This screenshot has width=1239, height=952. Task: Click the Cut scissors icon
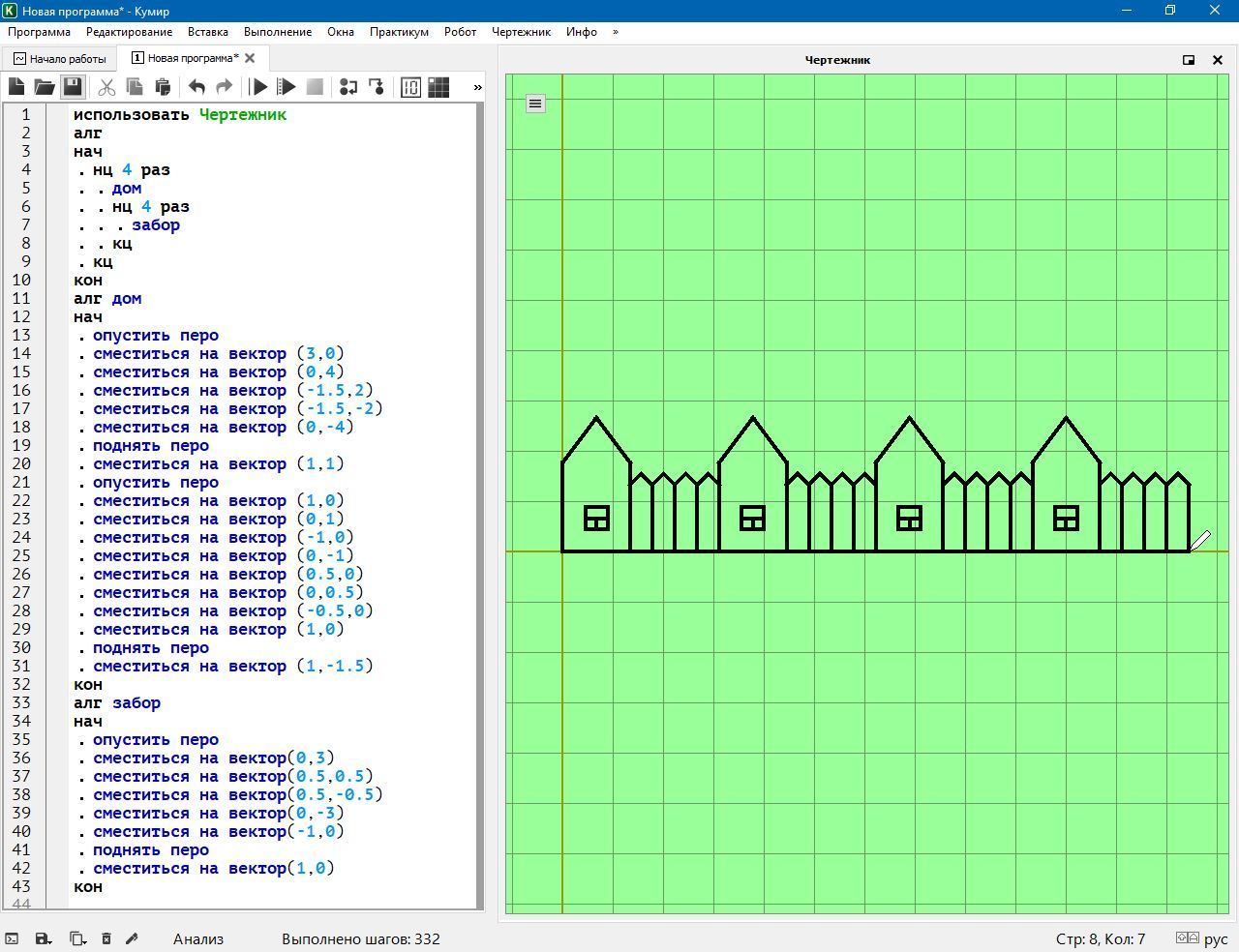point(106,87)
